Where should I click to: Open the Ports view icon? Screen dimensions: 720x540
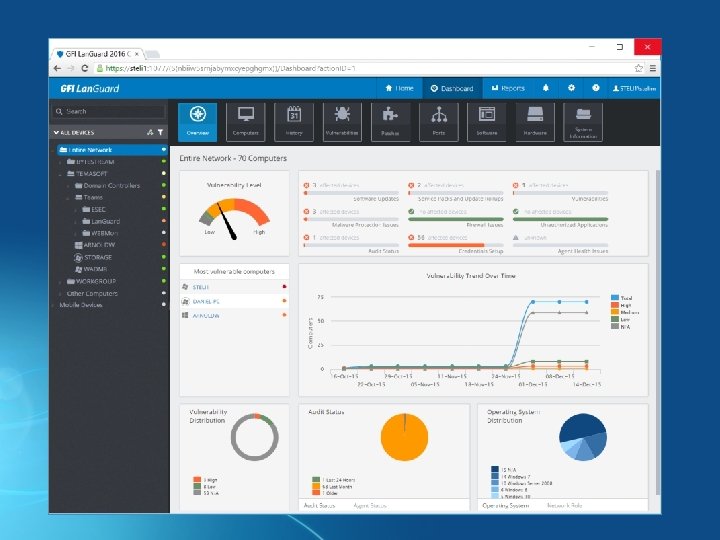[439, 121]
